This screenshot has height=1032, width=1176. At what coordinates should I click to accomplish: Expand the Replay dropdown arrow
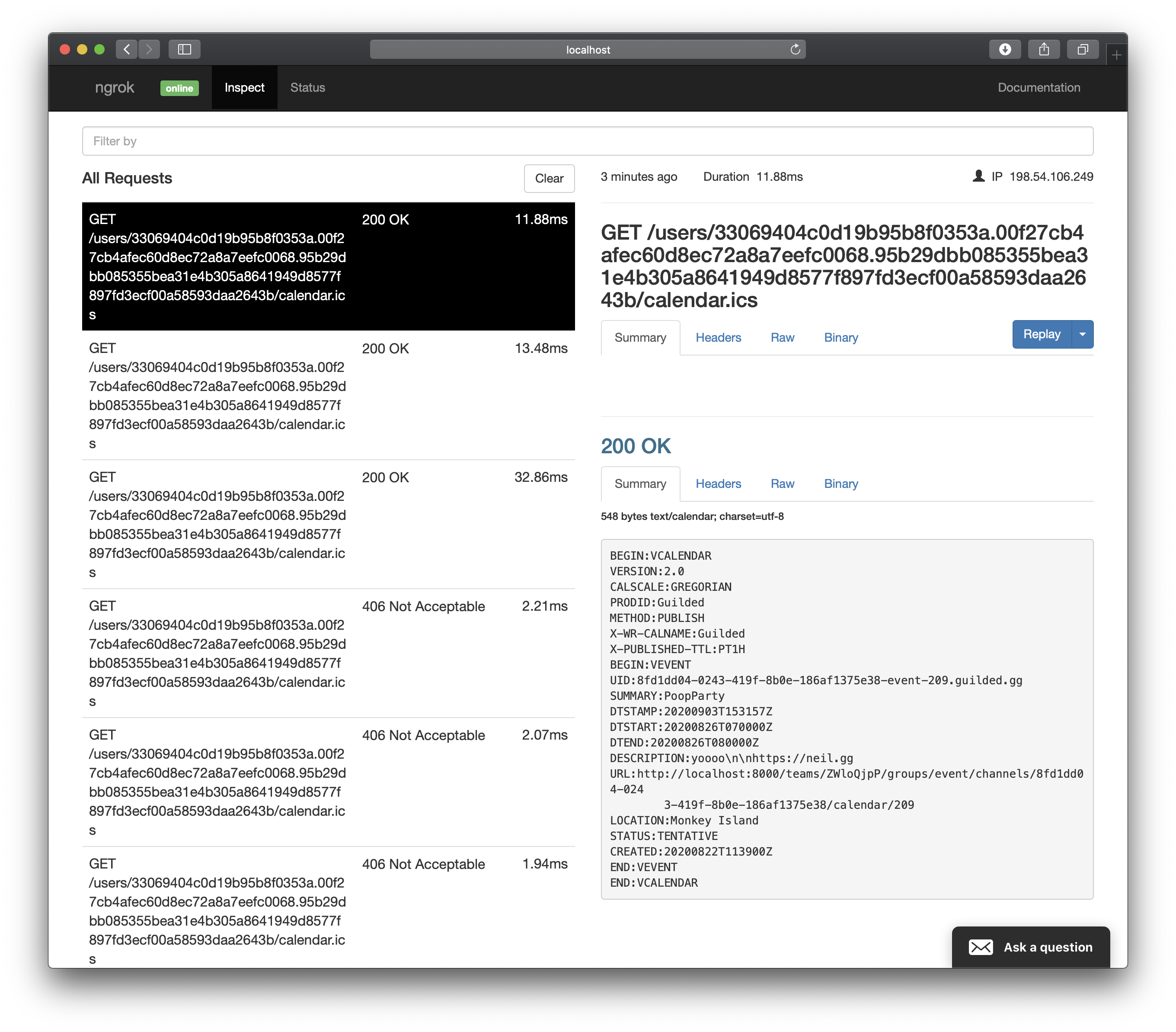click(1082, 334)
